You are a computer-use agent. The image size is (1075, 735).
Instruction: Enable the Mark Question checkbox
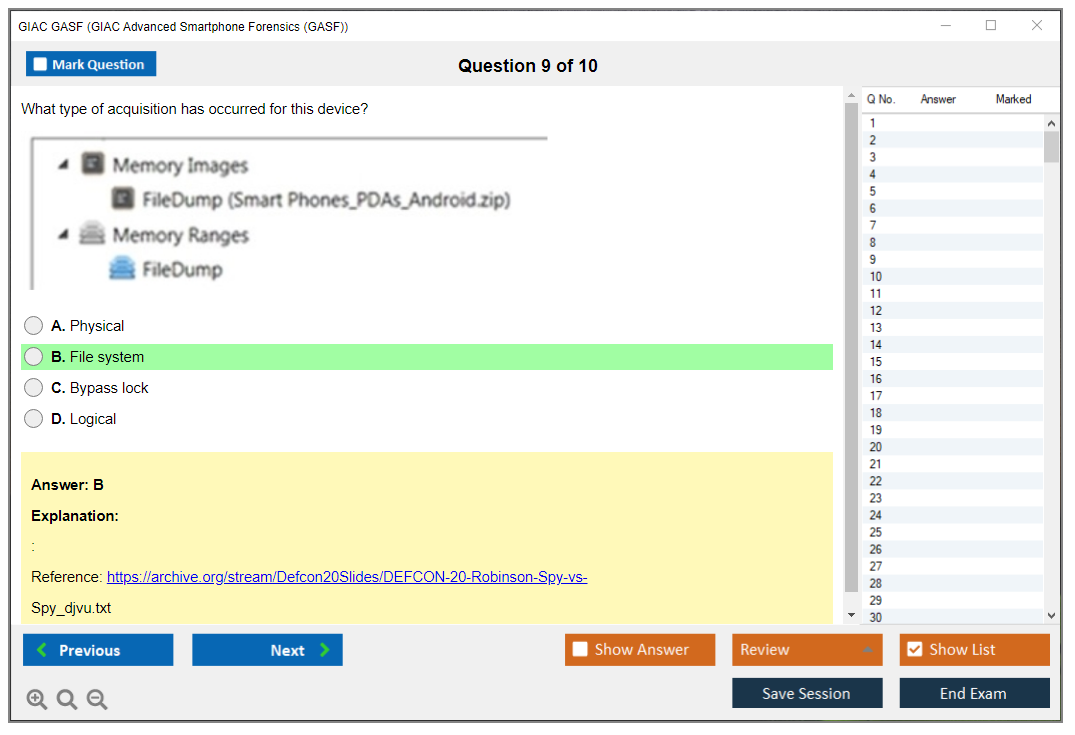41,65
